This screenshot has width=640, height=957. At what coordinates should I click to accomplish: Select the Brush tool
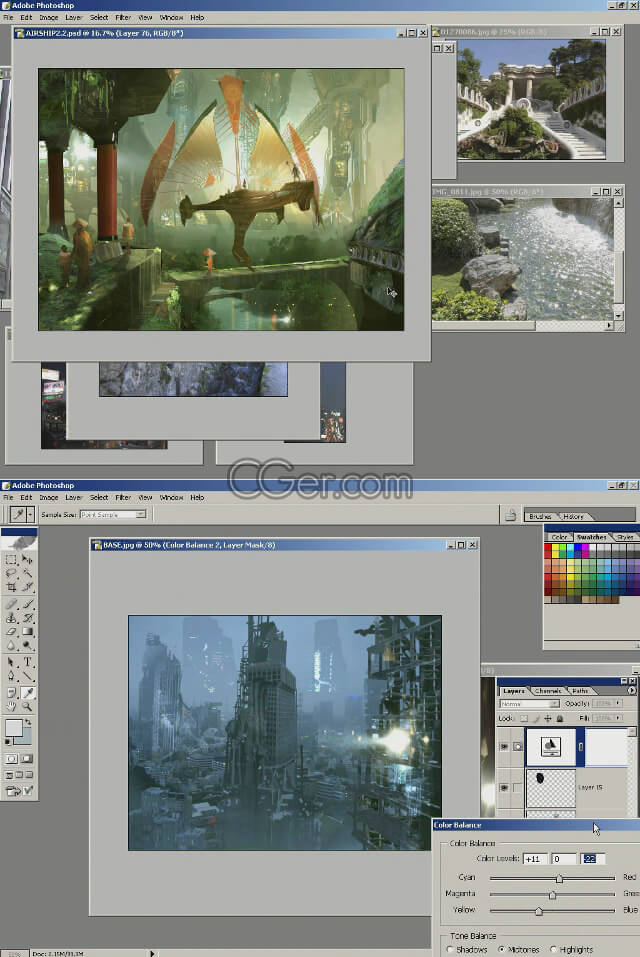[x=27, y=604]
